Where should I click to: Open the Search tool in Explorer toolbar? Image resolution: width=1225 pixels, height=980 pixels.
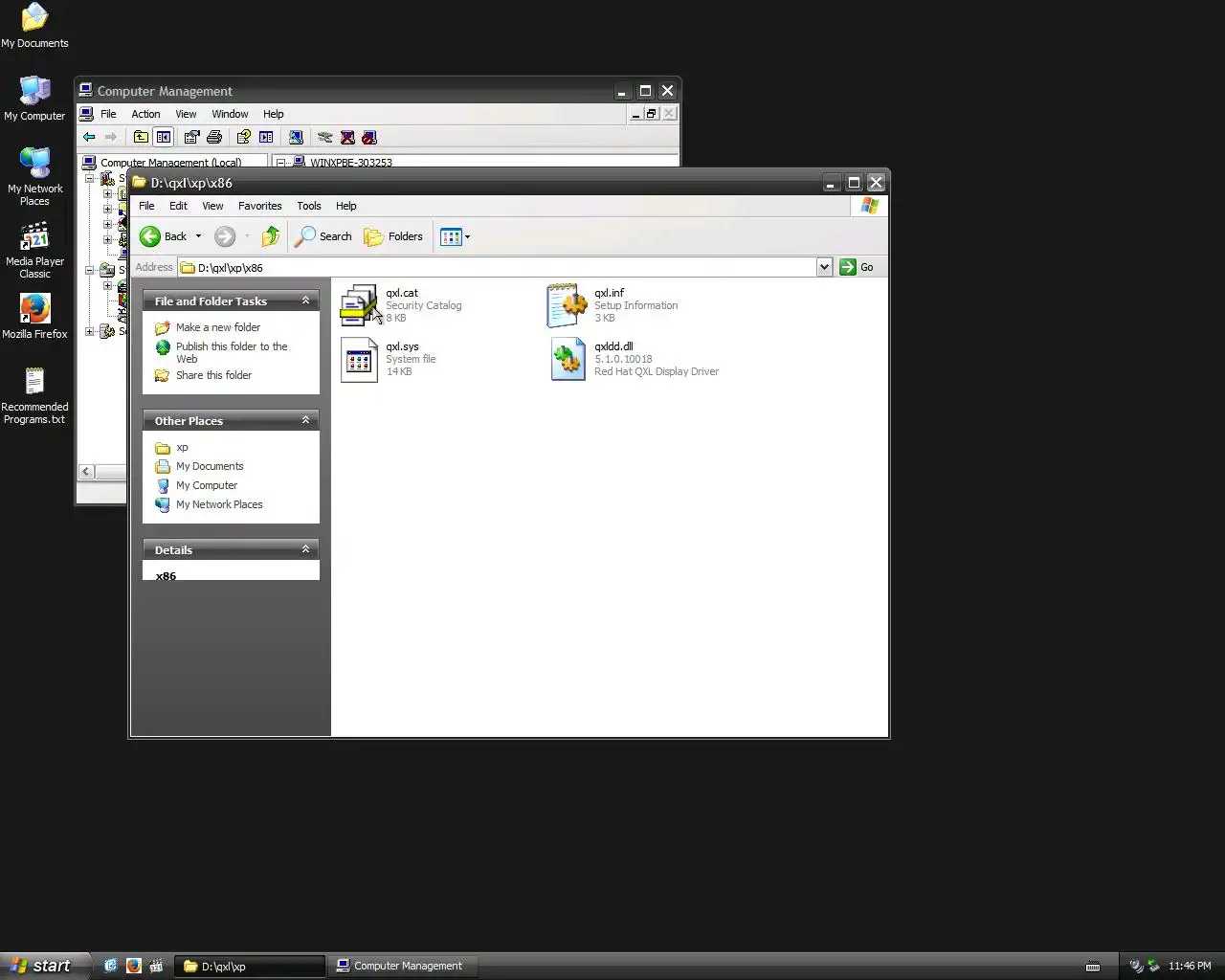pyautogui.click(x=323, y=236)
